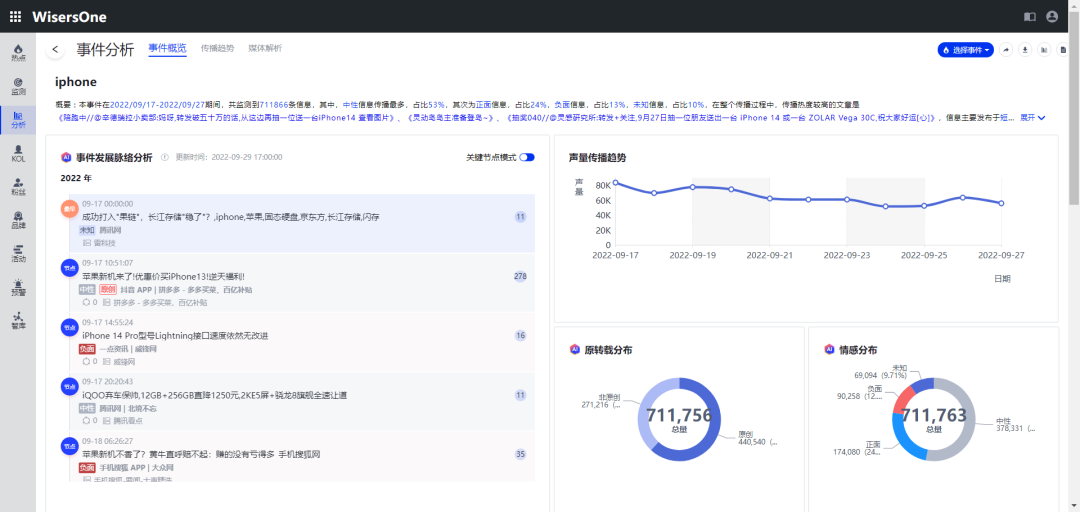Image resolution: width=1080 pixels, height=512 pixels.
Task: Click the download icon in top toolbar
Action: (1026, 50)
